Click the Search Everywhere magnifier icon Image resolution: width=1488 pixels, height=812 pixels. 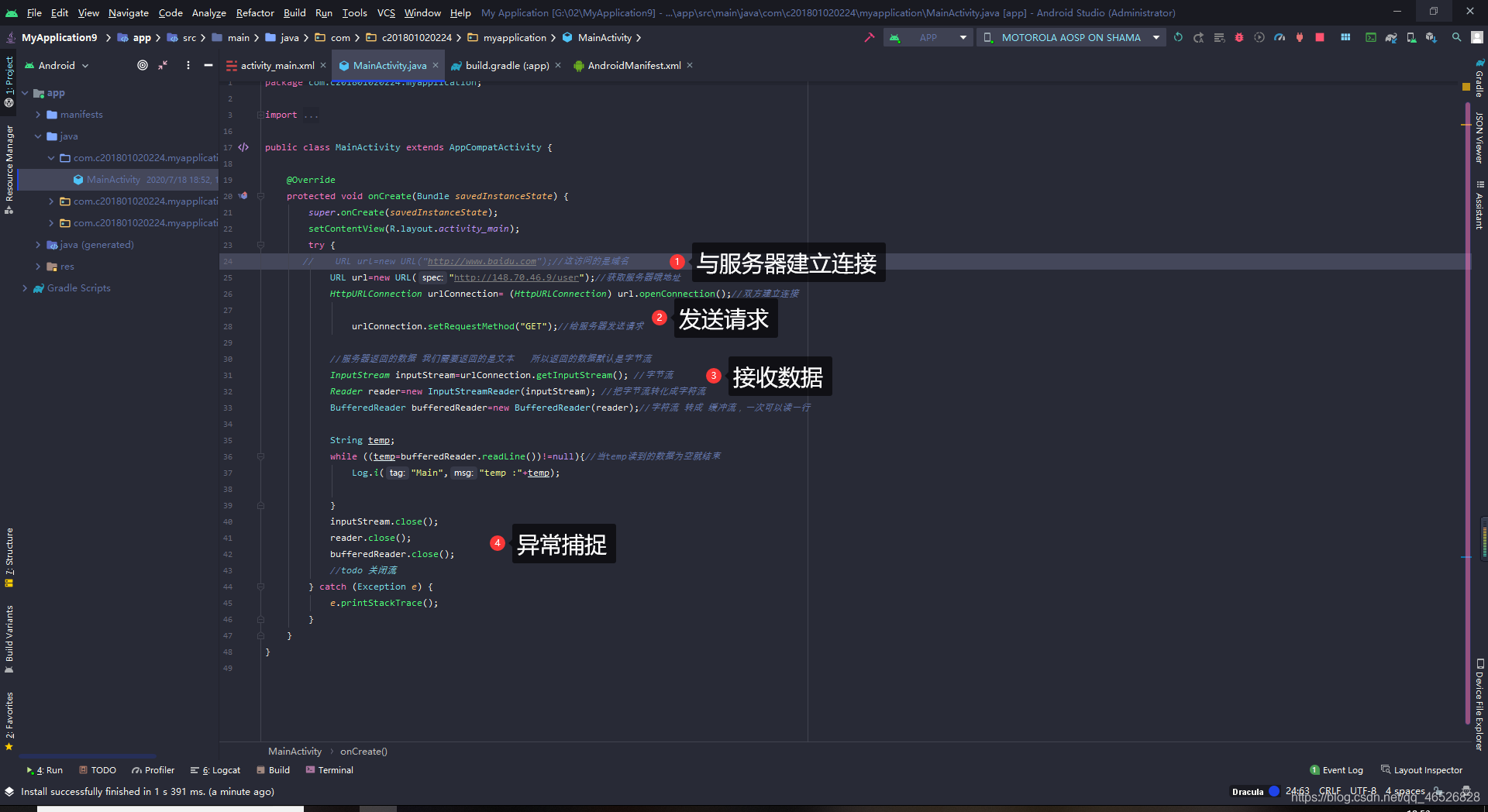coord(1457,37)
